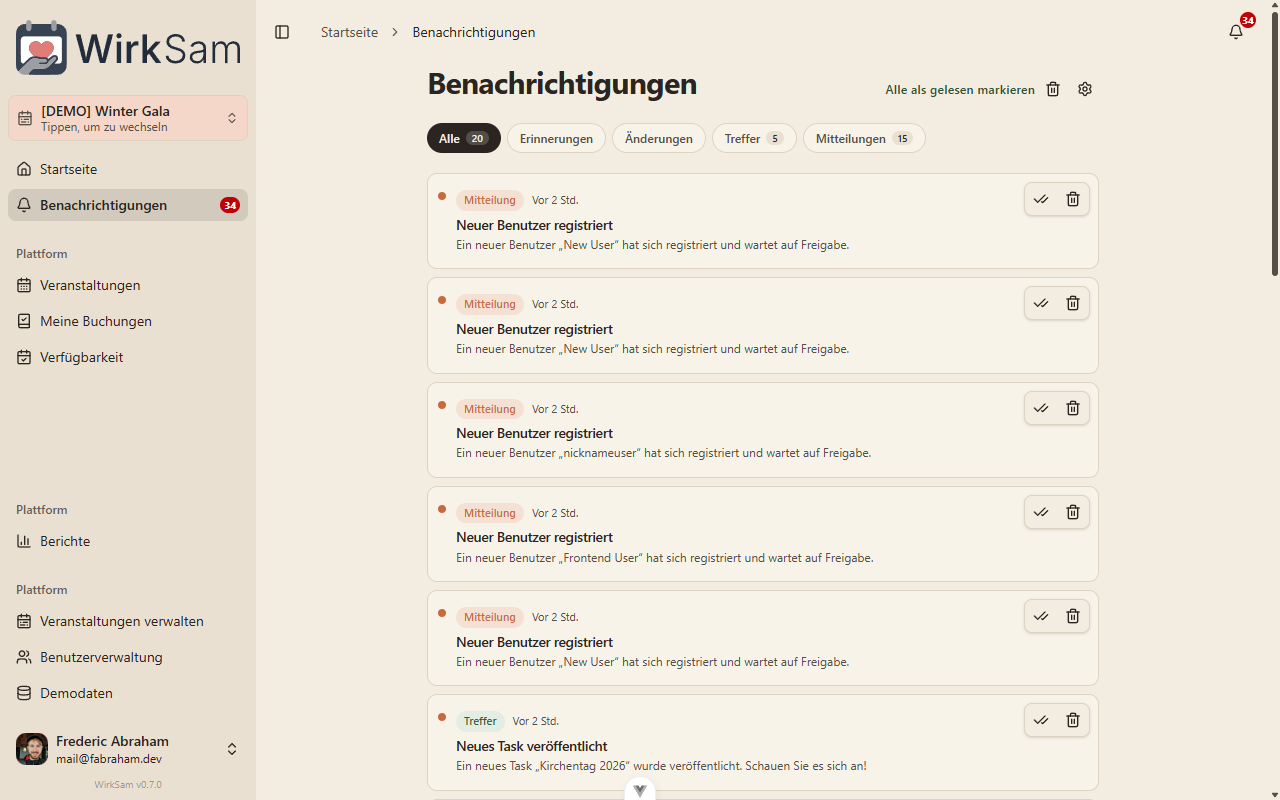Click the Benachrichtigungen breadcrumb text
The width and height of the screenshot is (1280, 800).
tap(474, 32)
